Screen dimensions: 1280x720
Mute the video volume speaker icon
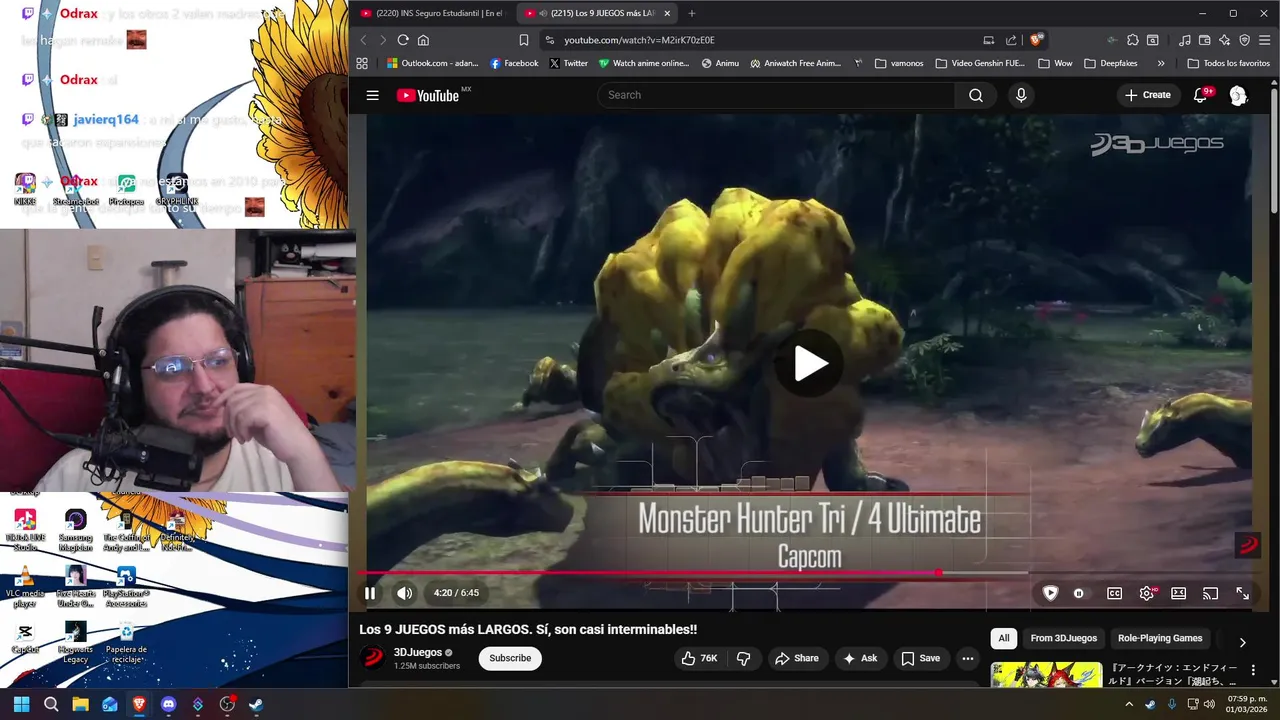pyautogui.click(x=404, y=593)
